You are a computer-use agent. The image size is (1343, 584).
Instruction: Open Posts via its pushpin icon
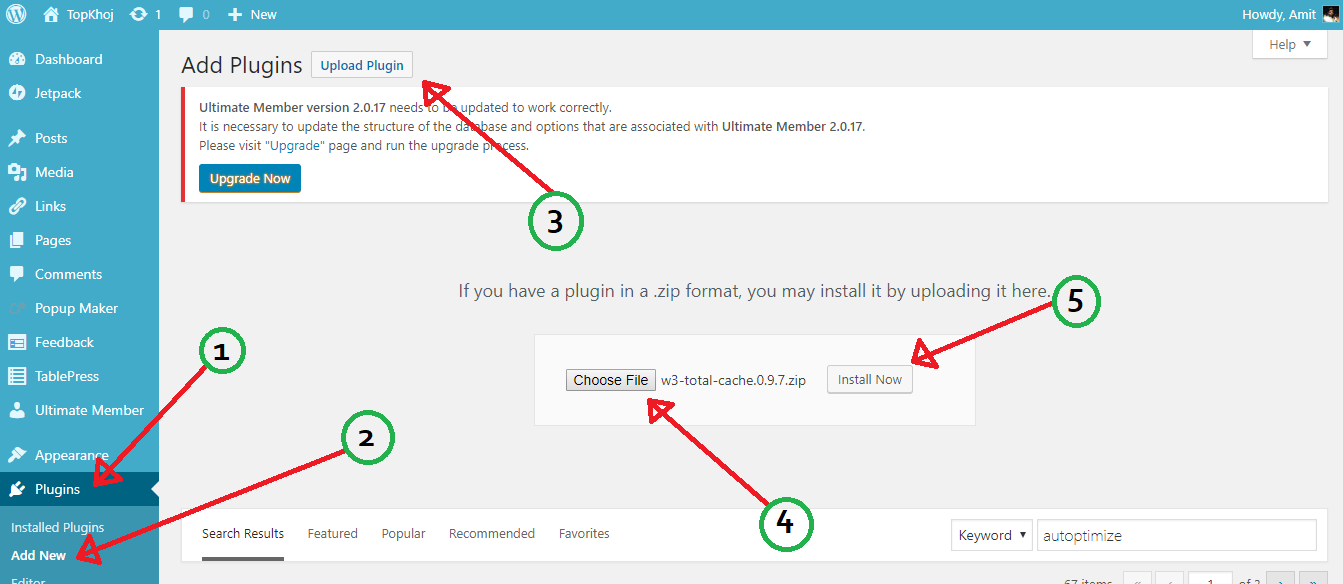[x=17, y=138]
